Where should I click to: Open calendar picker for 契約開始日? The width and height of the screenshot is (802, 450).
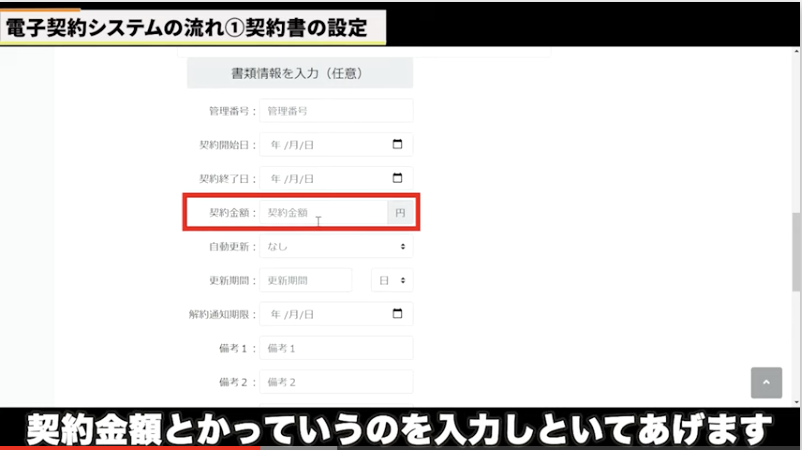397,145
